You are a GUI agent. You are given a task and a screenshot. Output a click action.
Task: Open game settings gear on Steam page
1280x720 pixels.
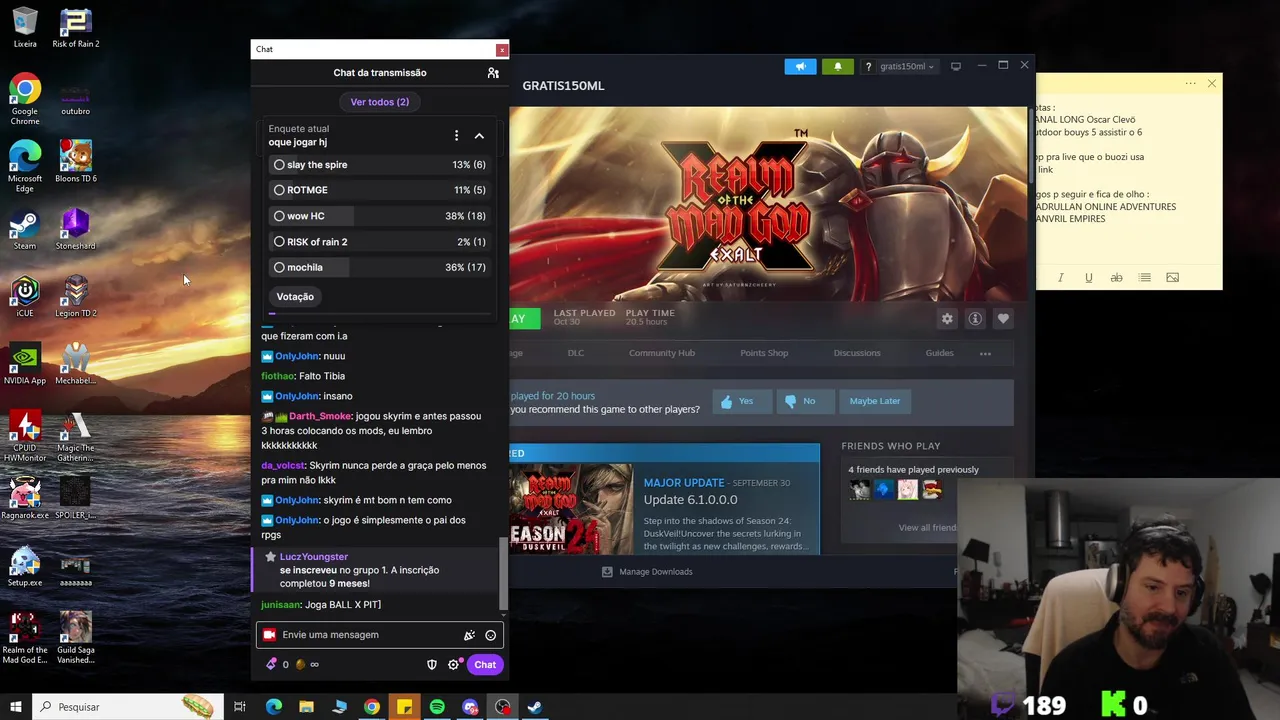[x=947, y=319]
